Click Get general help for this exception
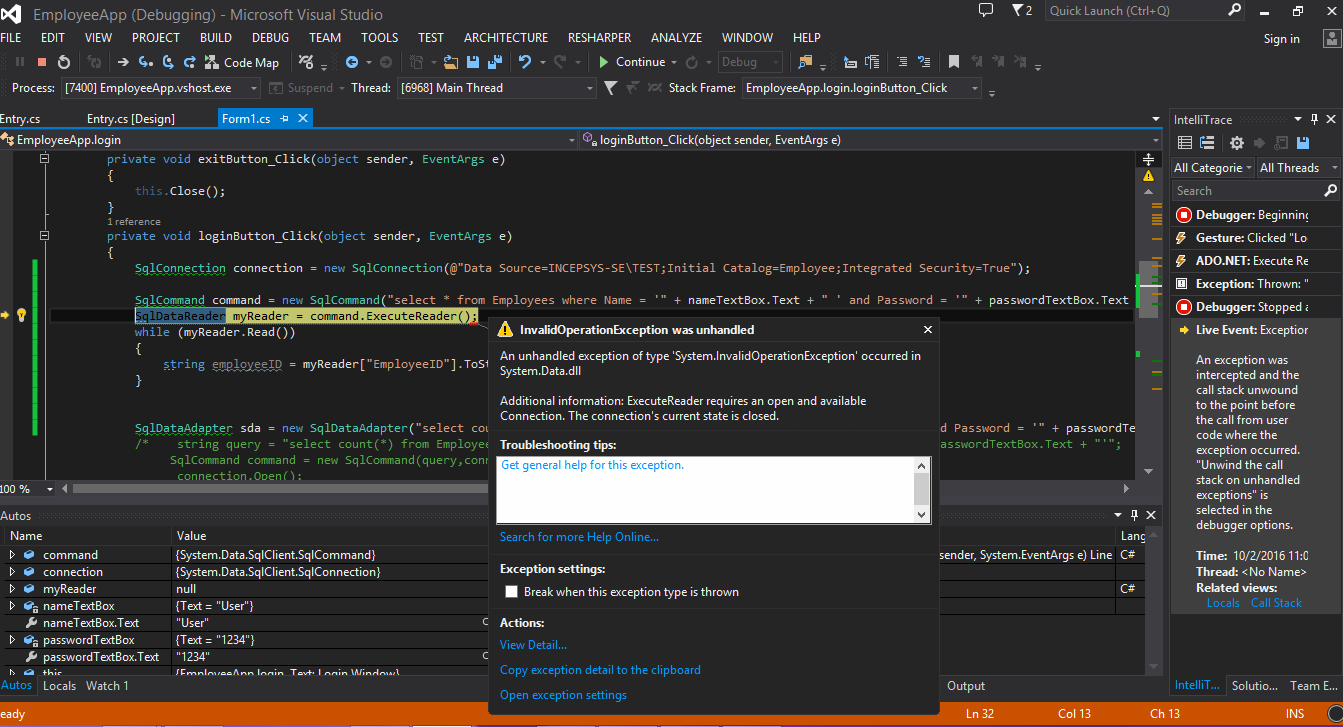This screenshot has width=1343, height=727. pos(592,465)
